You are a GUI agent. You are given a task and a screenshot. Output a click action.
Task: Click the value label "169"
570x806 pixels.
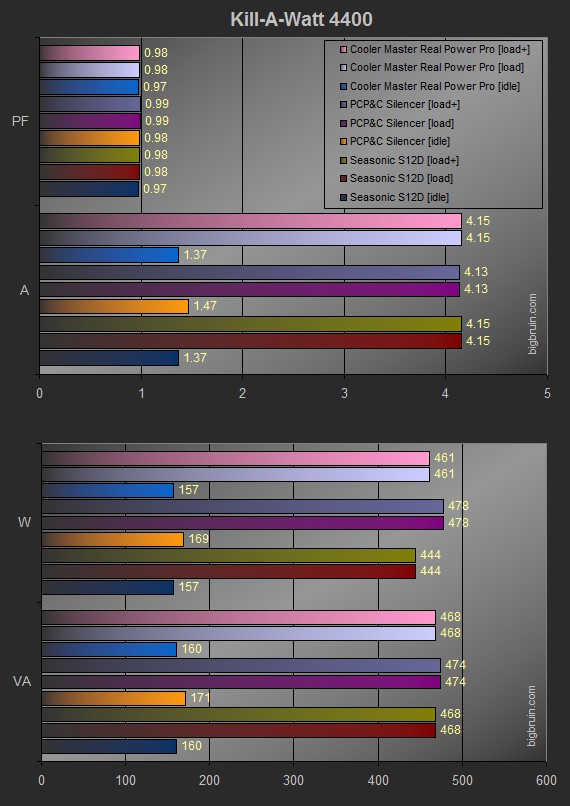[x=198, y=539]
